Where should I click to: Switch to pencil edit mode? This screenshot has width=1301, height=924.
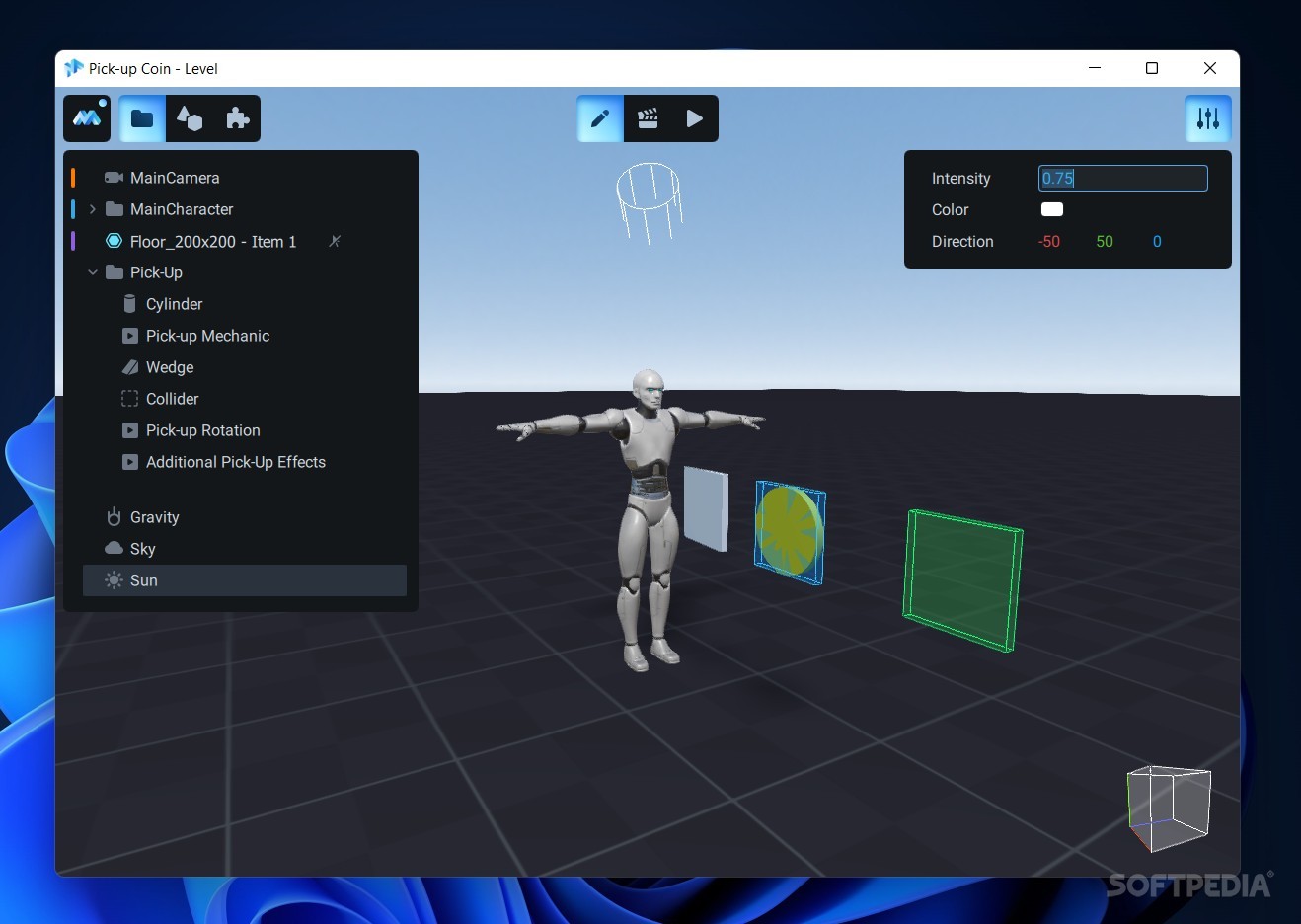coord(600,118)
